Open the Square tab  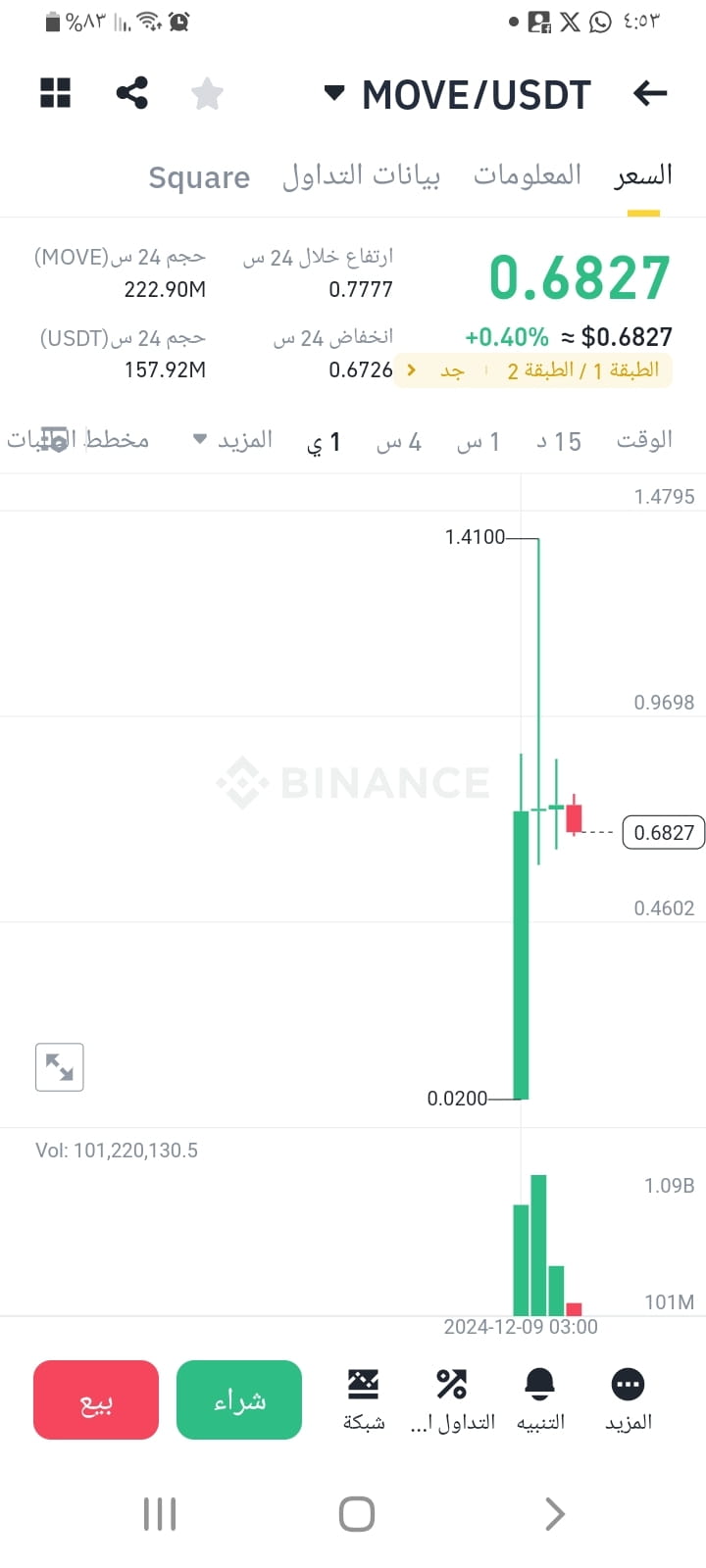click(x=199, y=177)
